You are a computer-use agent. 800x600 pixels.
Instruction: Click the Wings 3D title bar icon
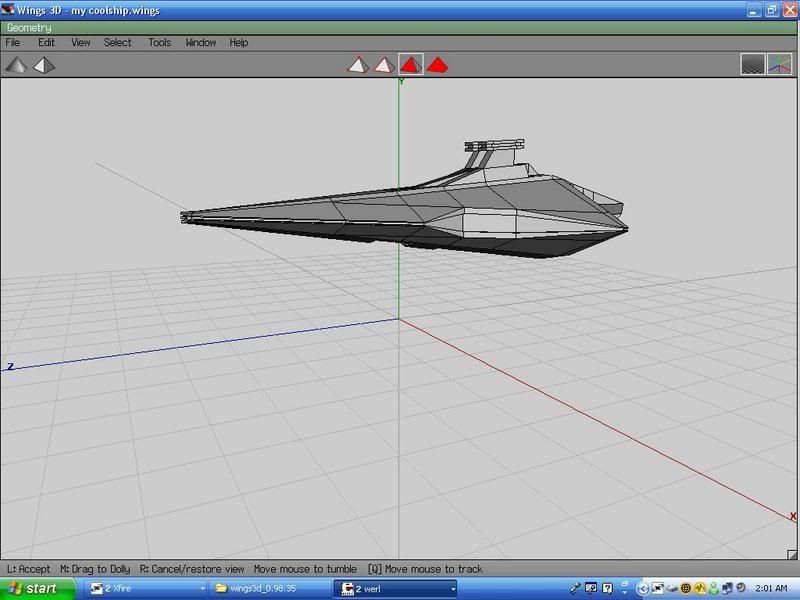[8, 9]
